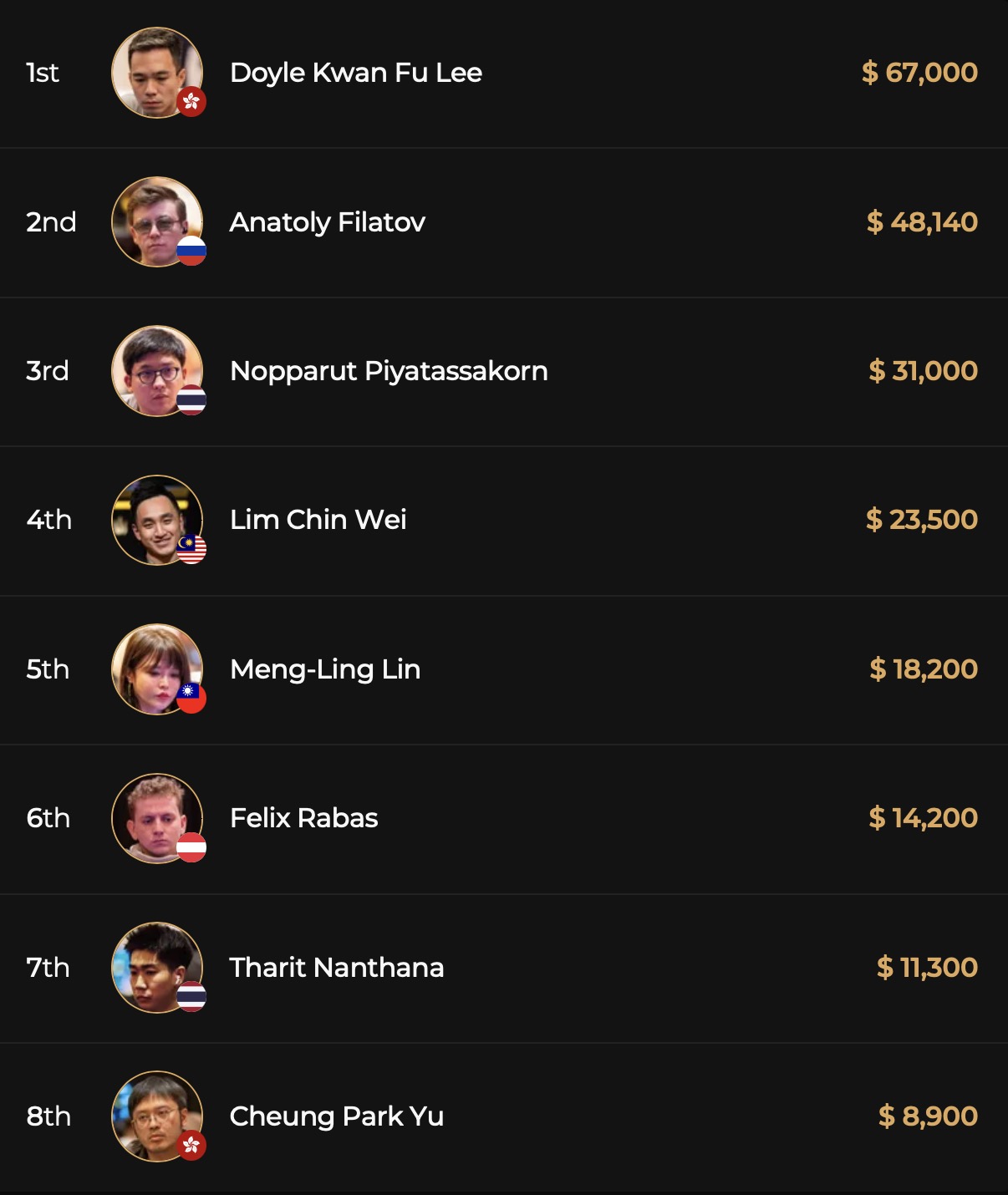The width and height of the screenshot is (1008, 1195).
Task: Select the Austrian flag badge beside Felix Rabas
Action: click(x=191, y=847)
